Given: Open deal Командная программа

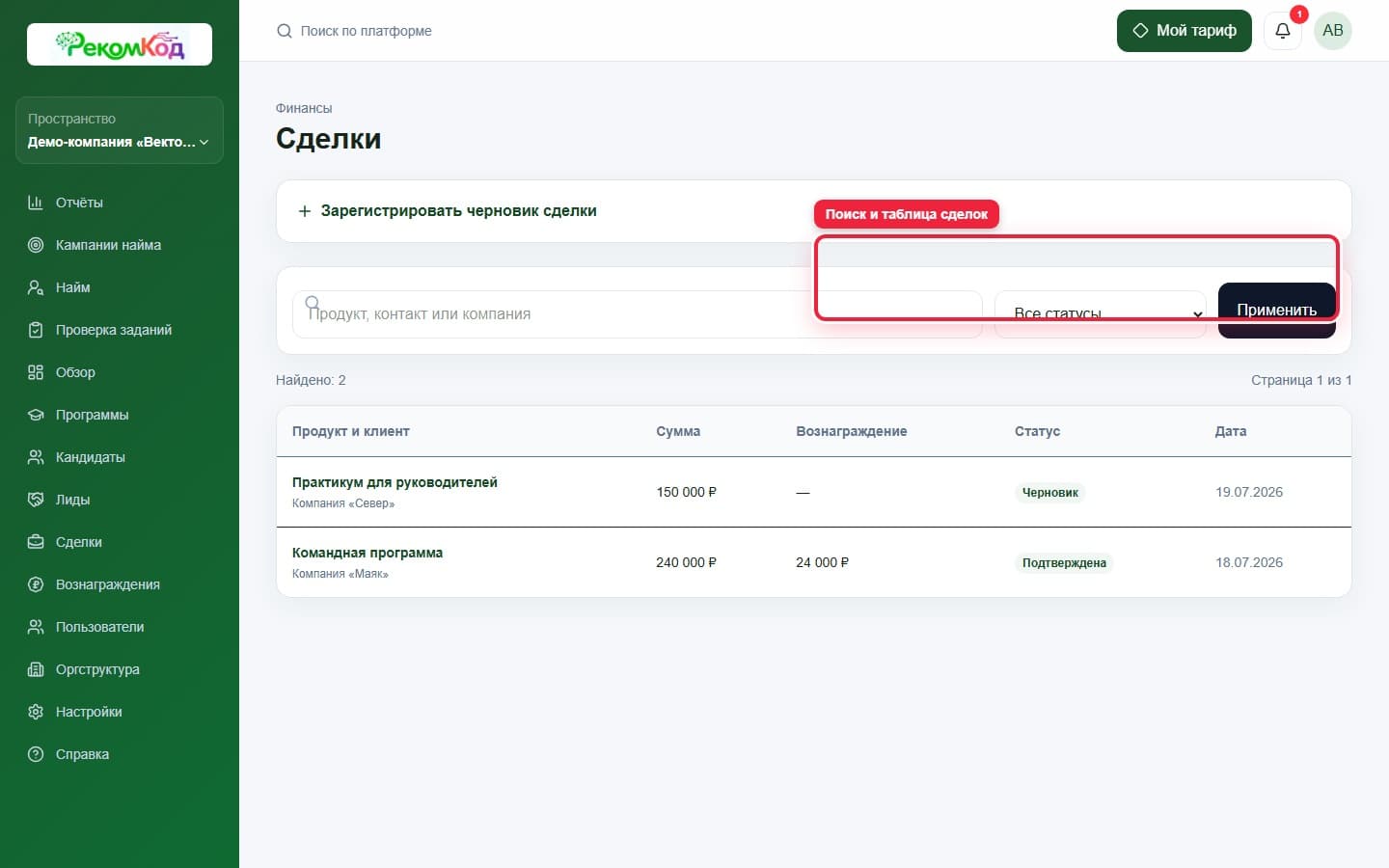Looking at the screenshot, I should pos(368,553).
